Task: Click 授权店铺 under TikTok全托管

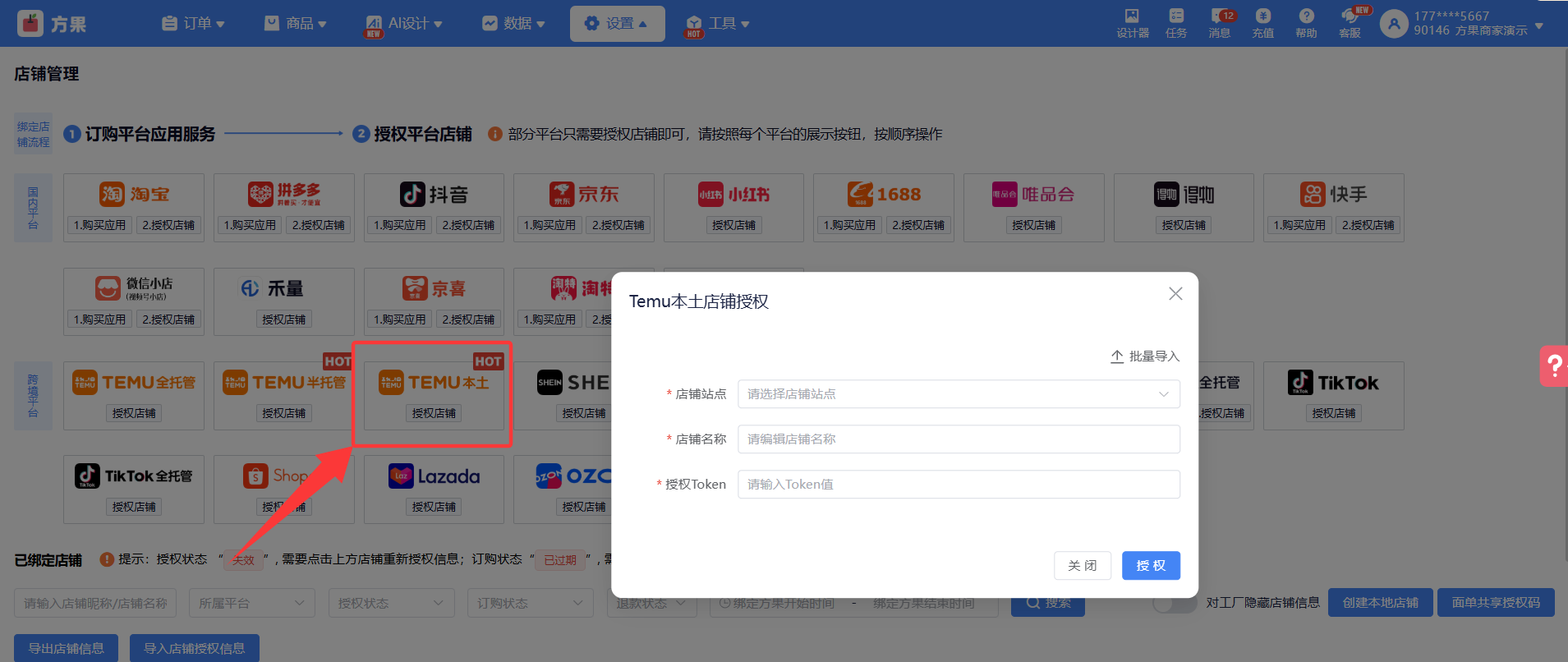Action: pyautogui.click(x=134, y=508)
